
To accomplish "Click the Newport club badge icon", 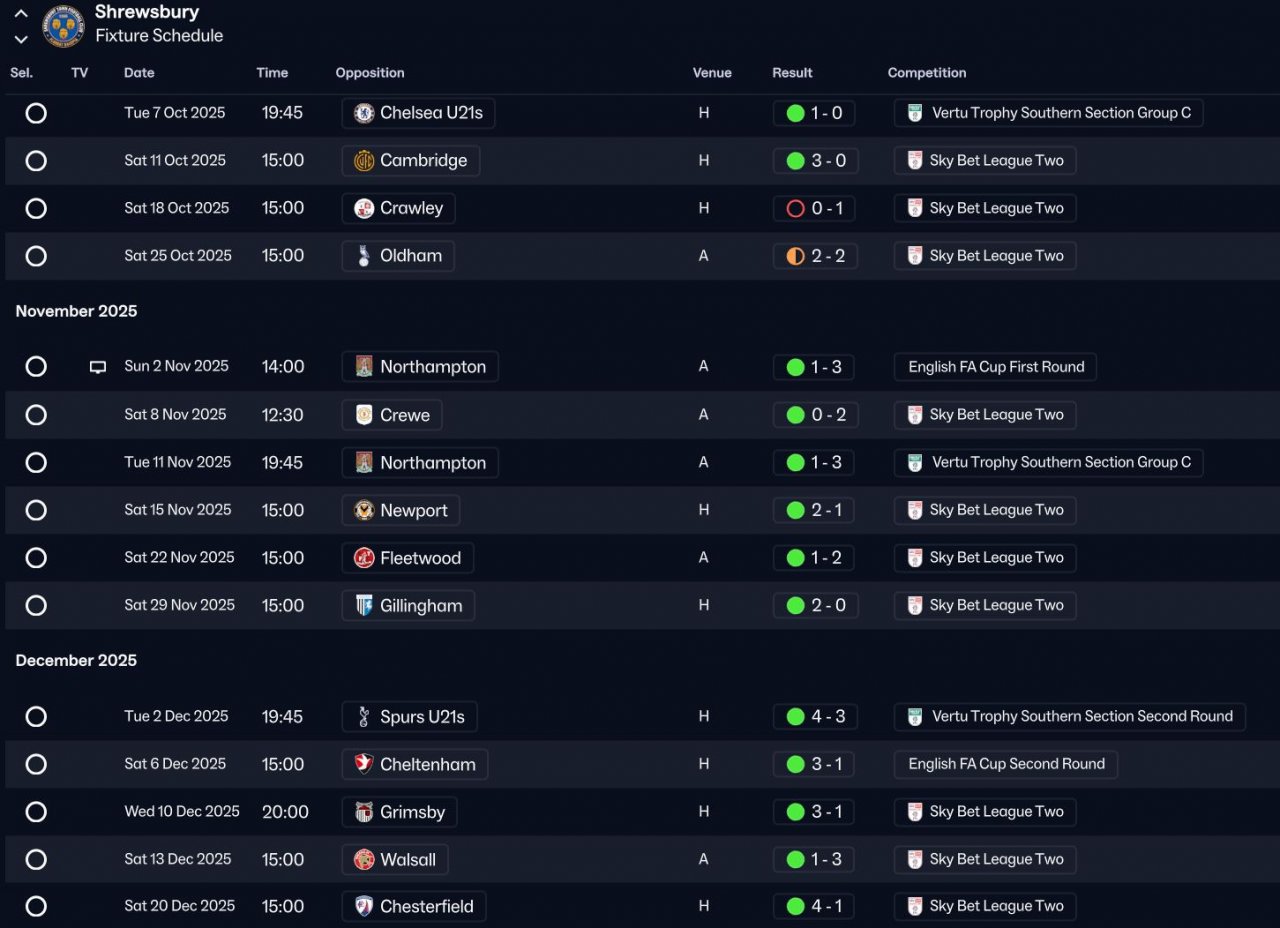I will [364, 511].
